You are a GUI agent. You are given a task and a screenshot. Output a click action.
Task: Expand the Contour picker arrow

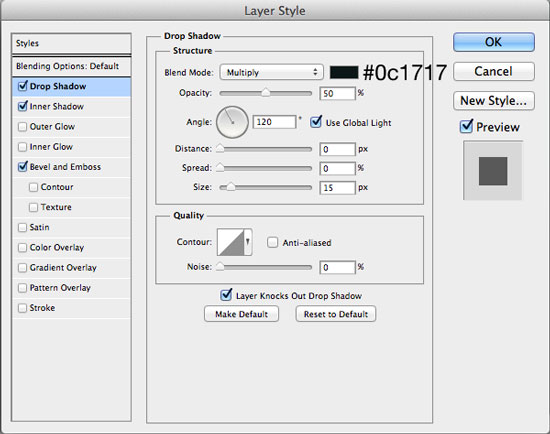point(248,242)
